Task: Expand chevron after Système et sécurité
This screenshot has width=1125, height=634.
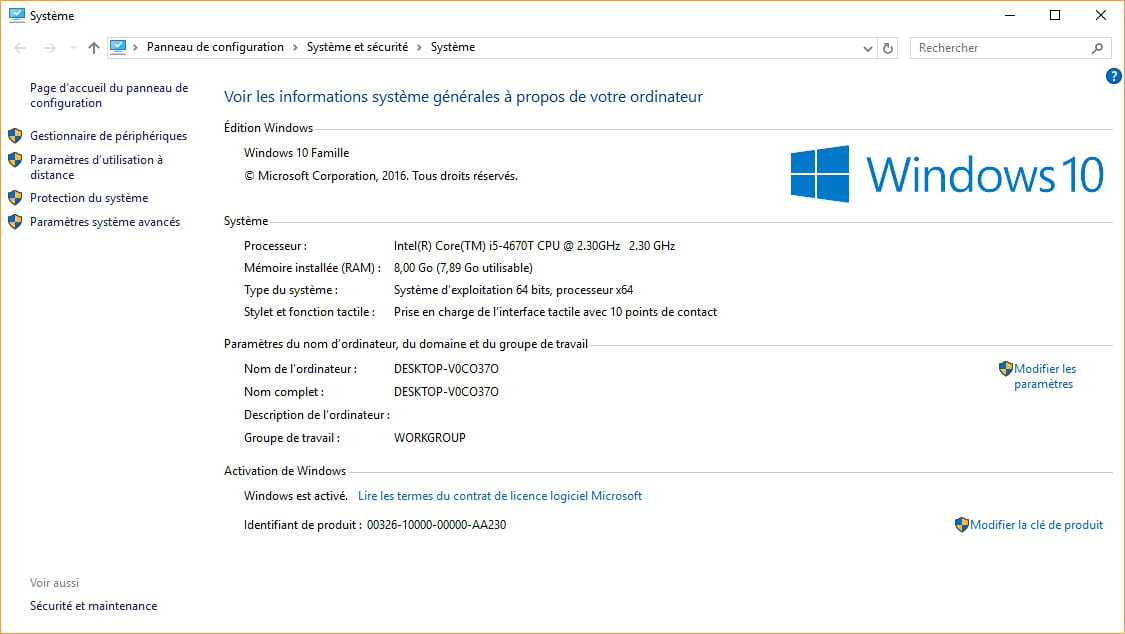Action: point(420,47)
